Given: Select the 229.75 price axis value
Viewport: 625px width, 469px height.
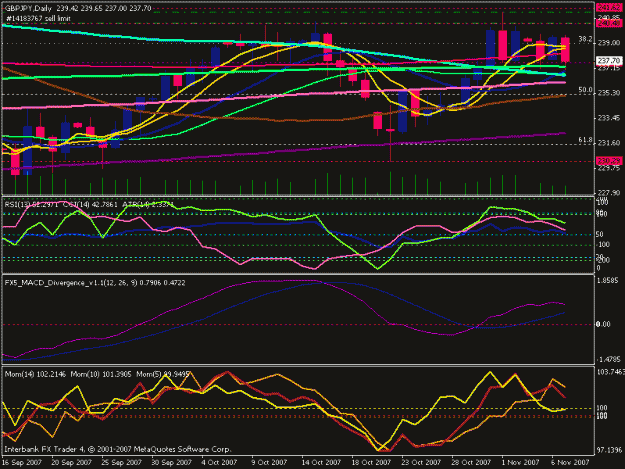Looking at the screenshot, I should (609, 168).
